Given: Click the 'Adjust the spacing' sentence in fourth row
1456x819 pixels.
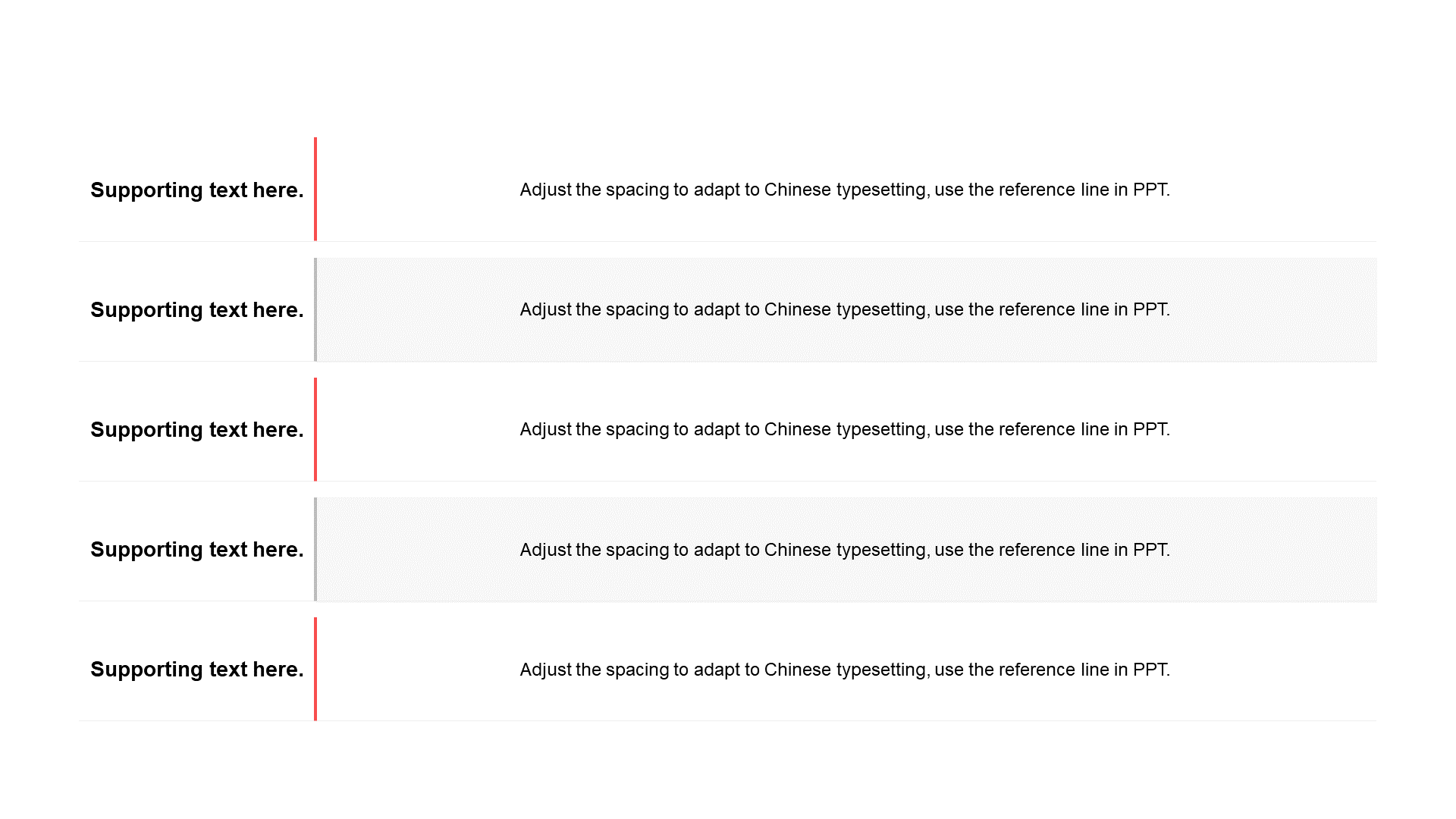Looking at the screenshot, I should (845, 550).
